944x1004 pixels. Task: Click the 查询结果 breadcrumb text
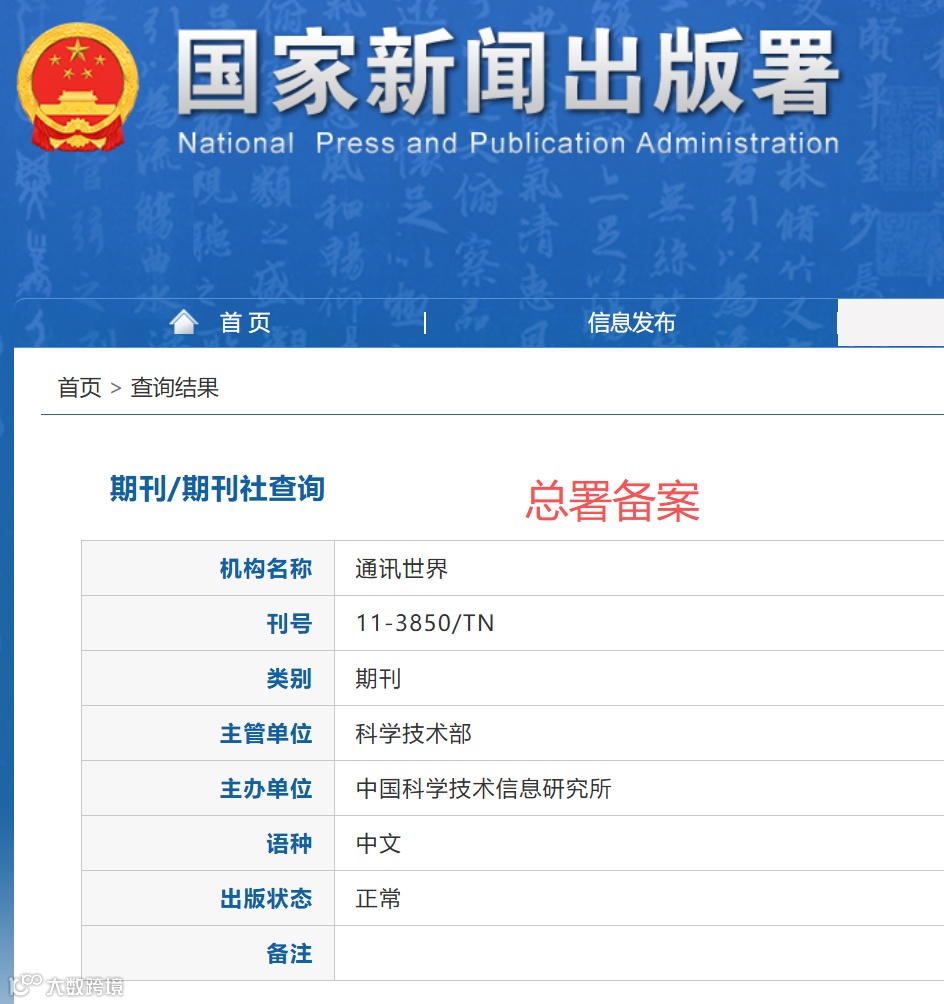point(175,388)
